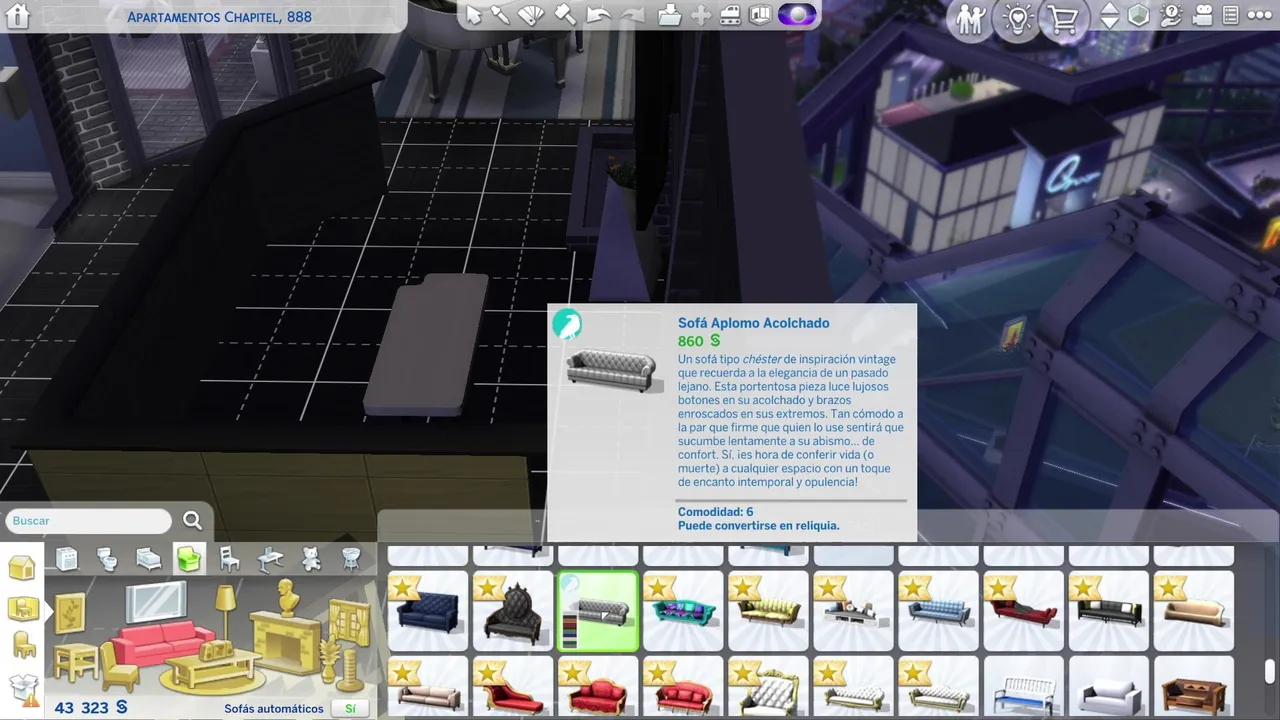Select the bedroom bed room category
This screenshot has height=720, width=1280.
point(148,559)
